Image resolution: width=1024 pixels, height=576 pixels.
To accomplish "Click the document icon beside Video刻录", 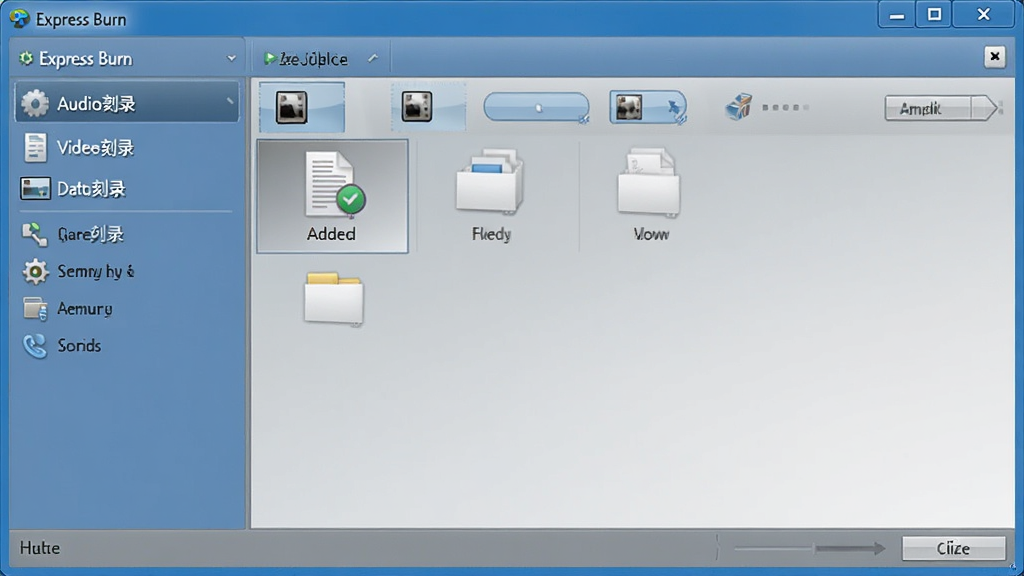I will click(35, 148).
